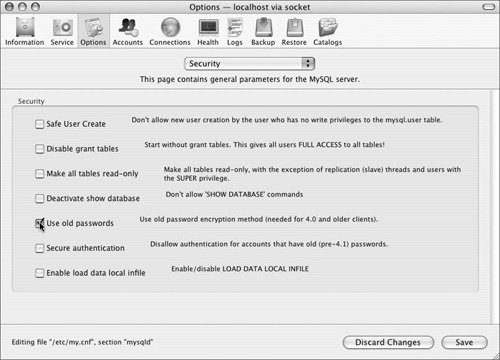Show the Health monitor icon

coord(208,27)
